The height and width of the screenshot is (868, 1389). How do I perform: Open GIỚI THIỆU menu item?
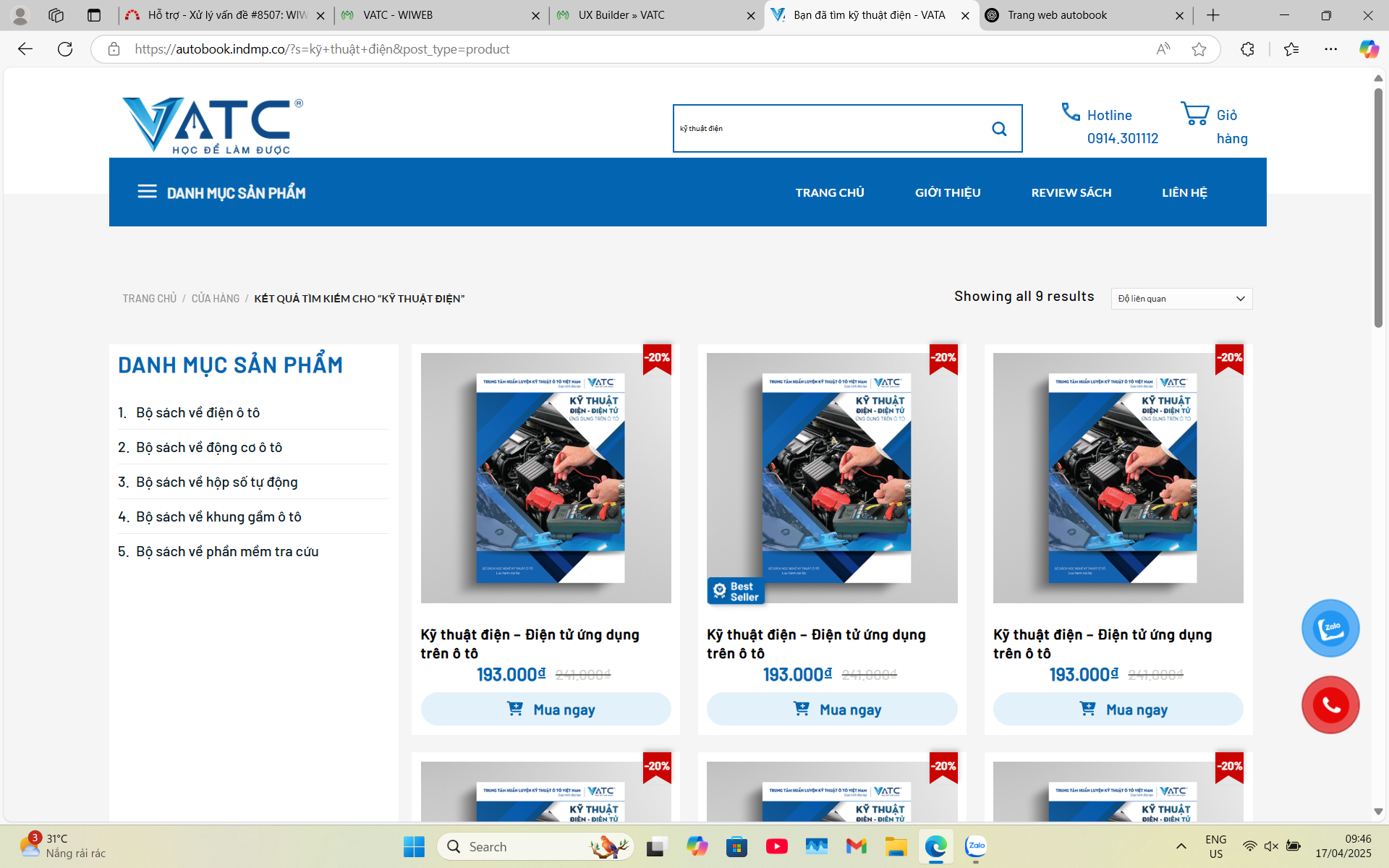pos(948,192)
